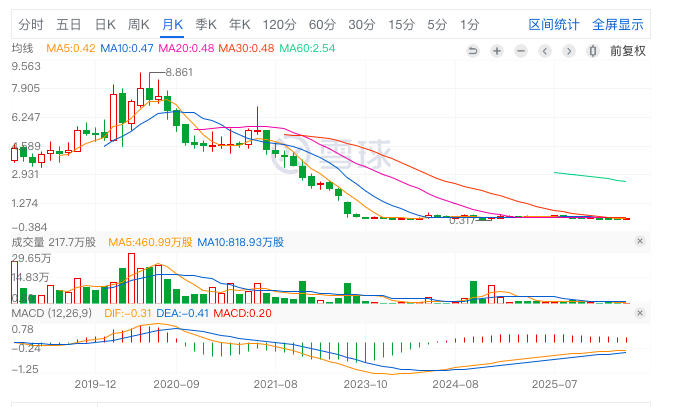Open 区间统计 range statistics
The height and width of the screenshot is (407, 678).
tap(554, 25)
